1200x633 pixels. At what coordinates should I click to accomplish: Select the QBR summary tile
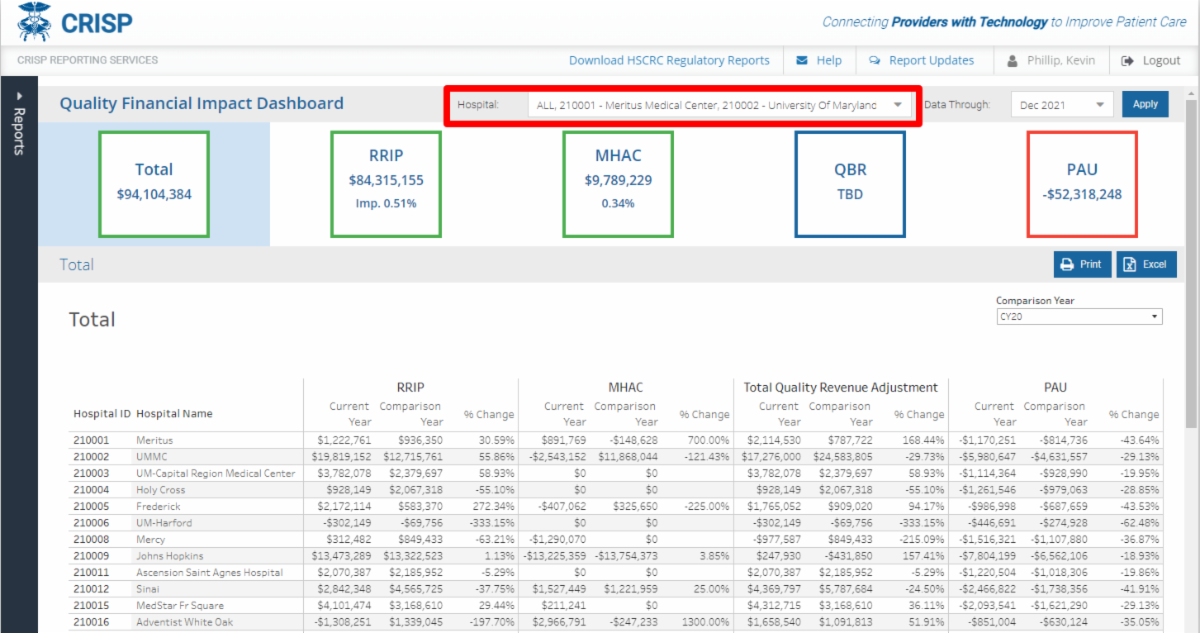point(850,184)
